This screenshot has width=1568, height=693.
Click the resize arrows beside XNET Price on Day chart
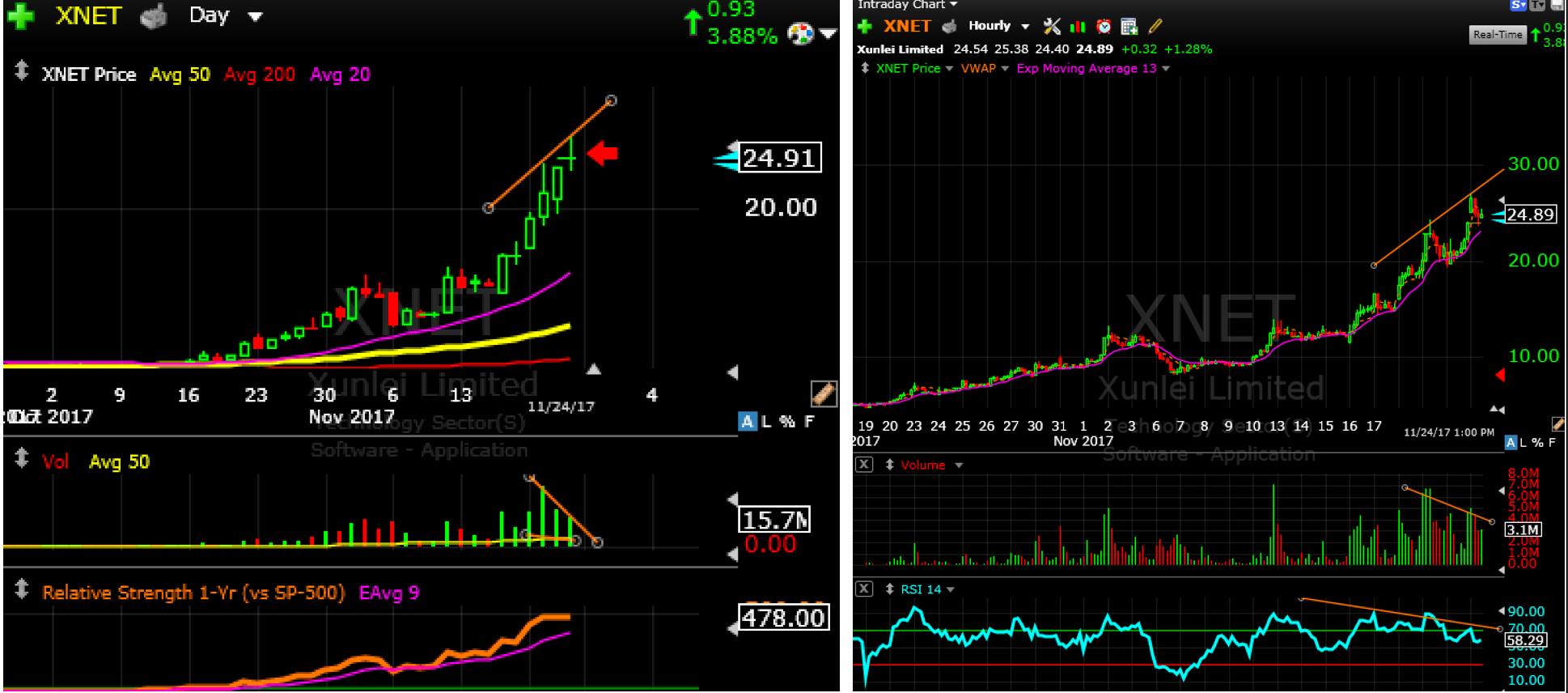tap(22, 71)
